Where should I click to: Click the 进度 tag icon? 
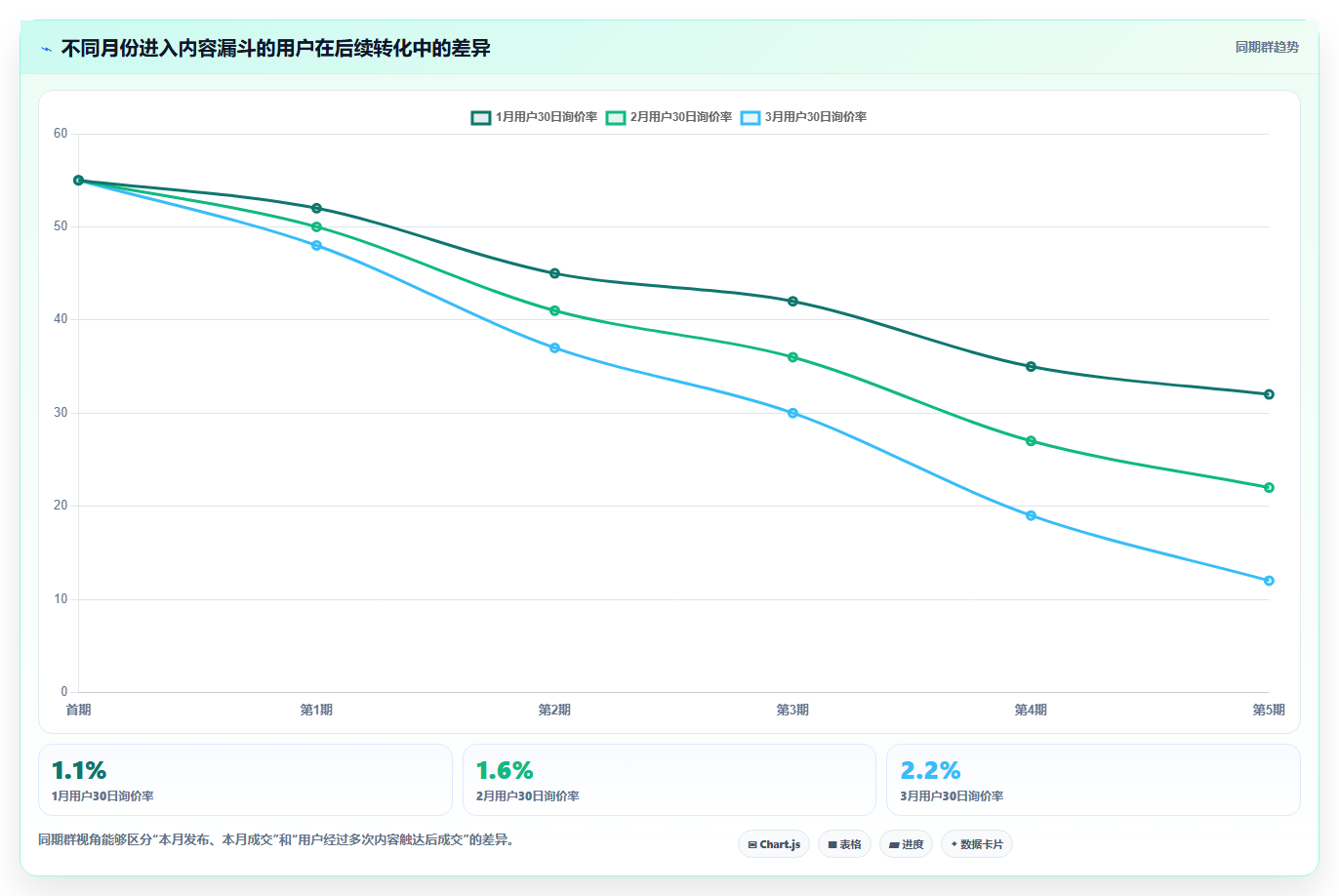[894, 845]
